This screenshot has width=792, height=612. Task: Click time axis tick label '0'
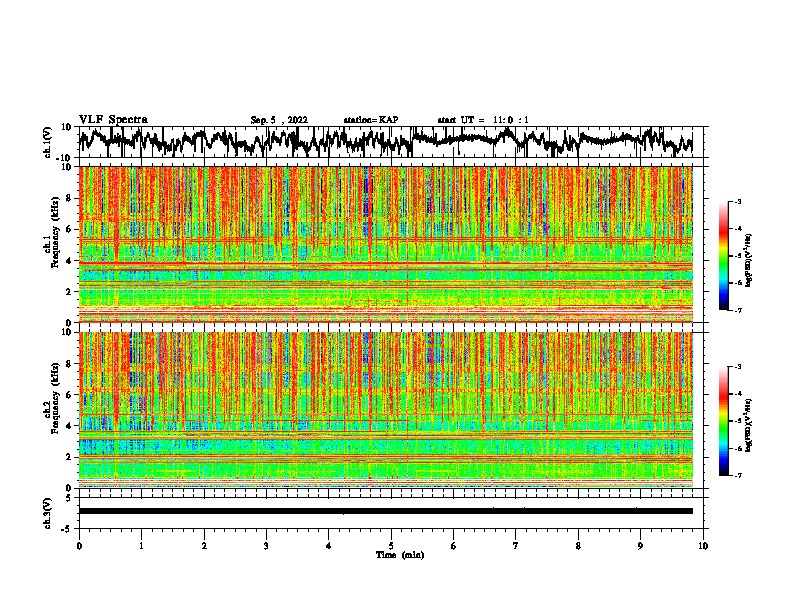pyautogui.click(x=79, y=546)
